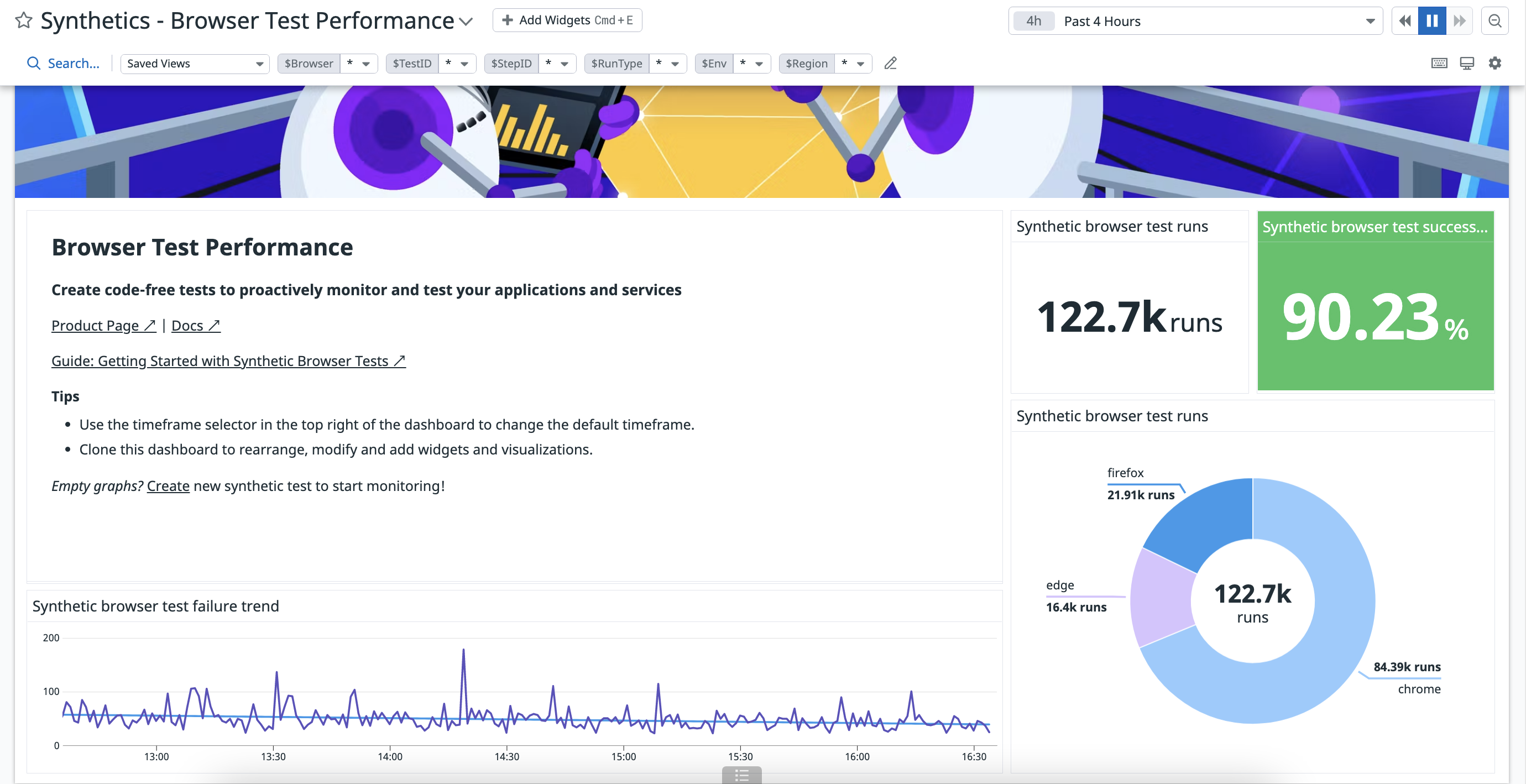Step timeframe forward with fast-forward arrows
This screenshot has width=1526, height=784.
pos(1460,21)
